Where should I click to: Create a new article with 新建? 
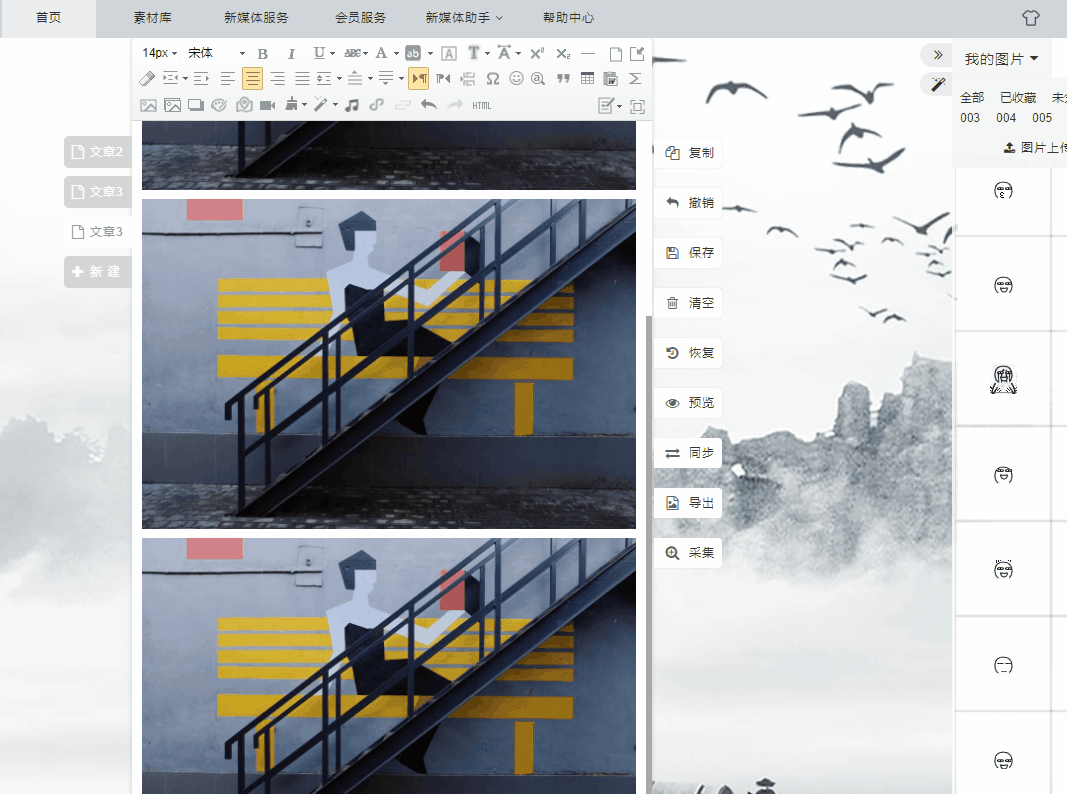point(98,271)
